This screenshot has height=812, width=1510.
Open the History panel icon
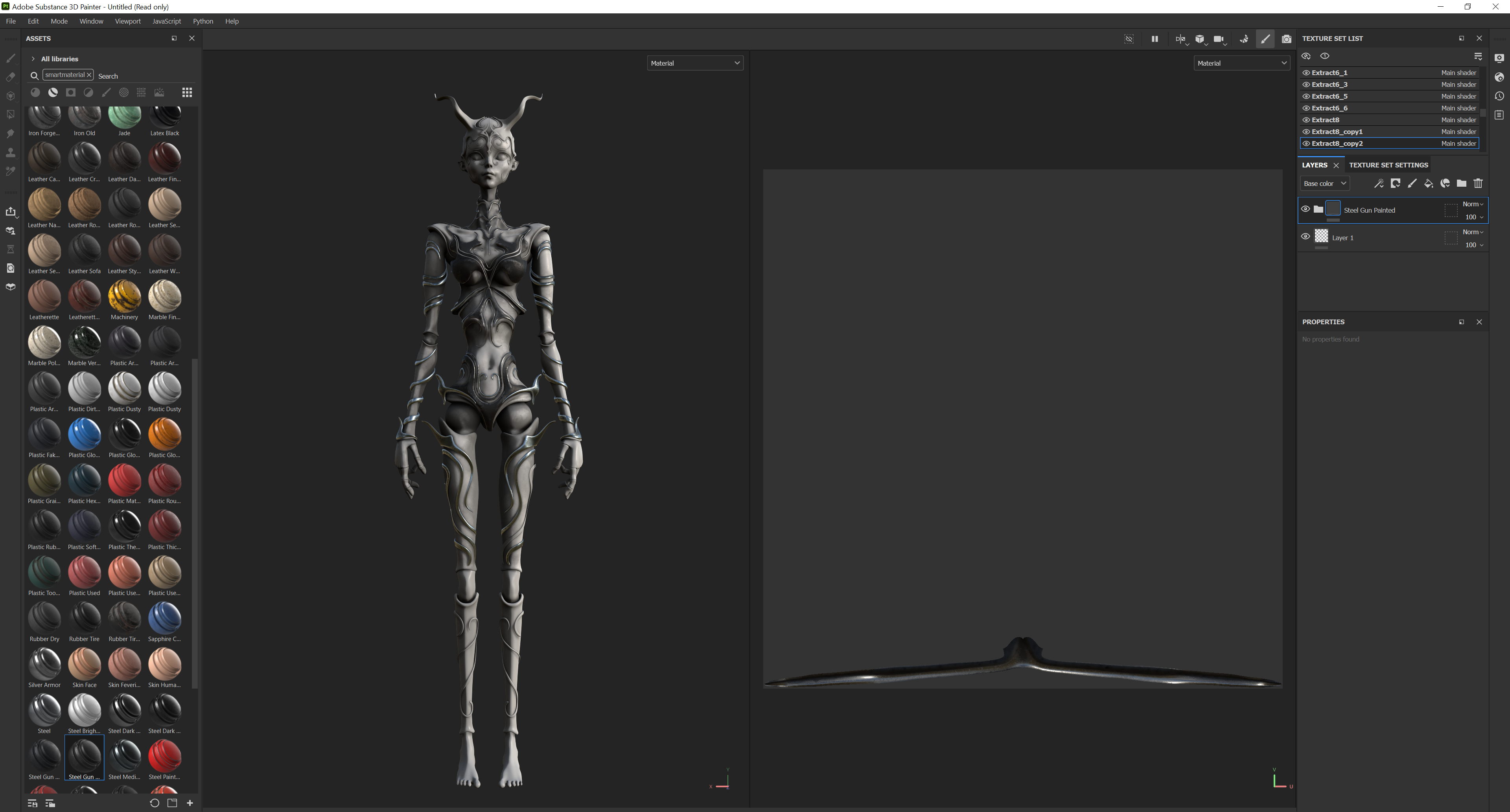point(1499,96)
